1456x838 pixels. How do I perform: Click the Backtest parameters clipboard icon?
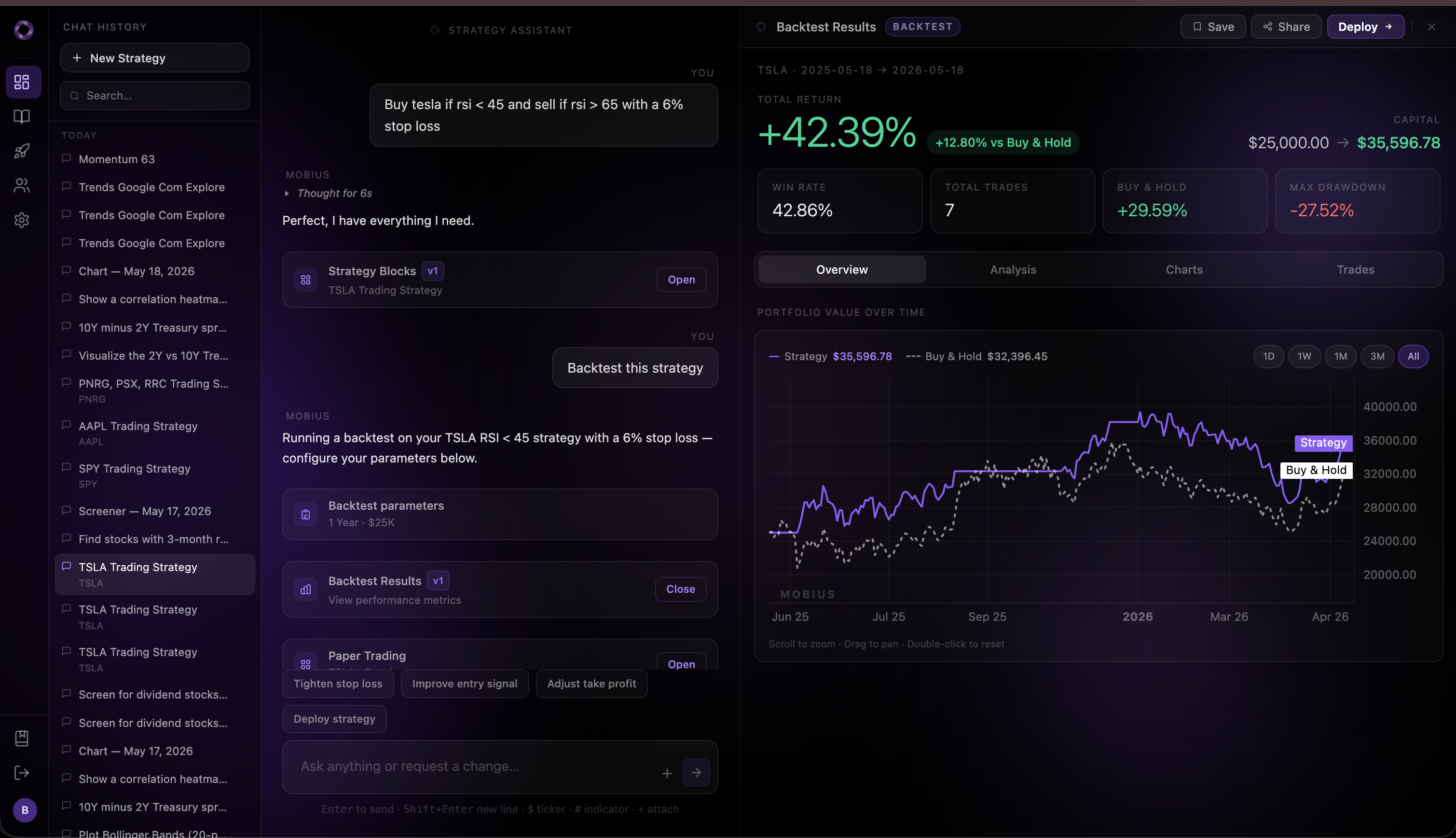click(305, 515)
